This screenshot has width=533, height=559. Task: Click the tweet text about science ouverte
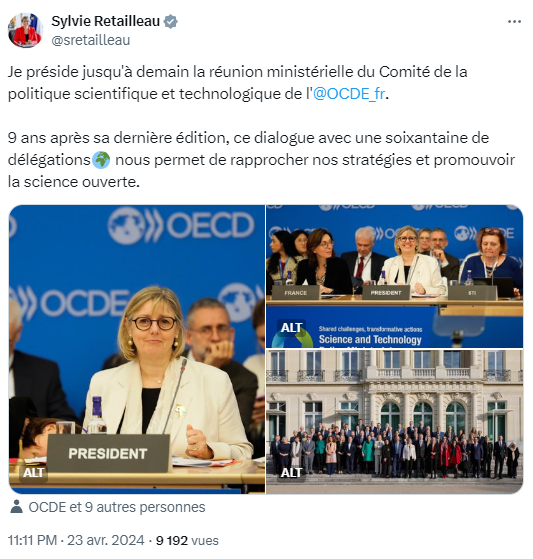pyautogui.click(x=261, y=160)
